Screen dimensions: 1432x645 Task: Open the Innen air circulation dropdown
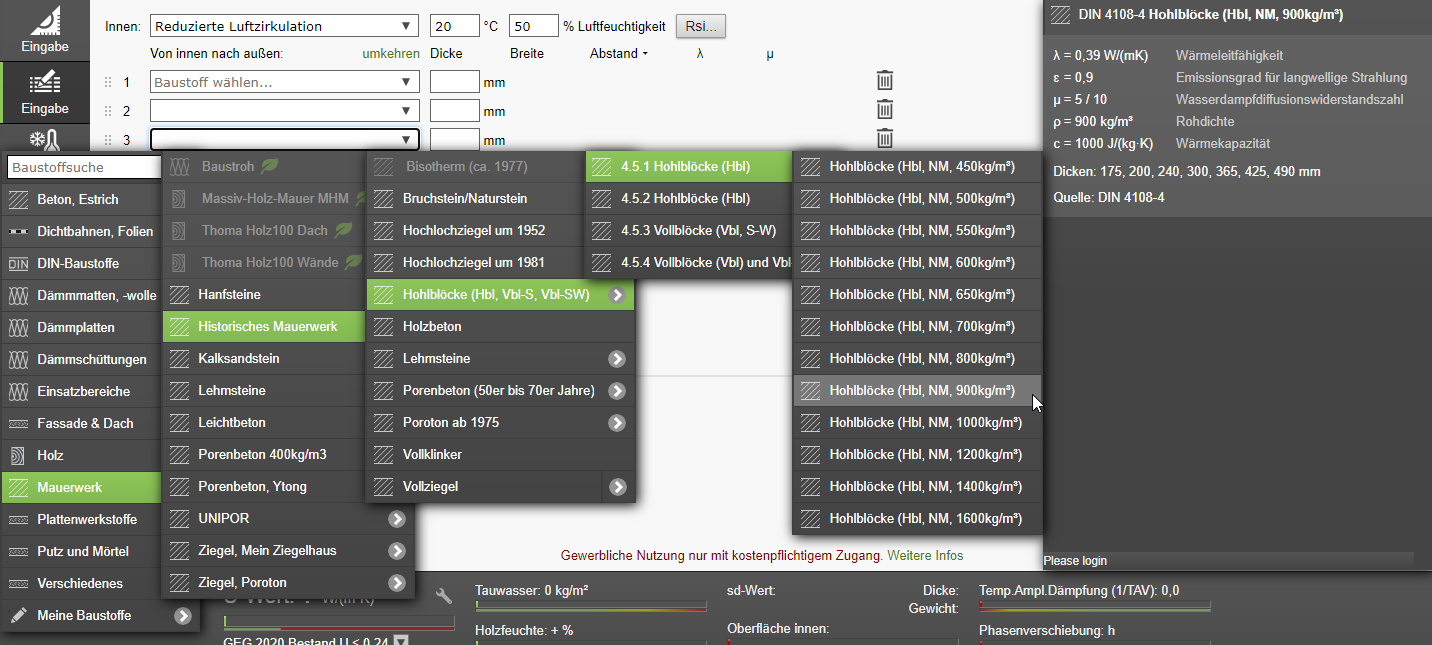284,26
